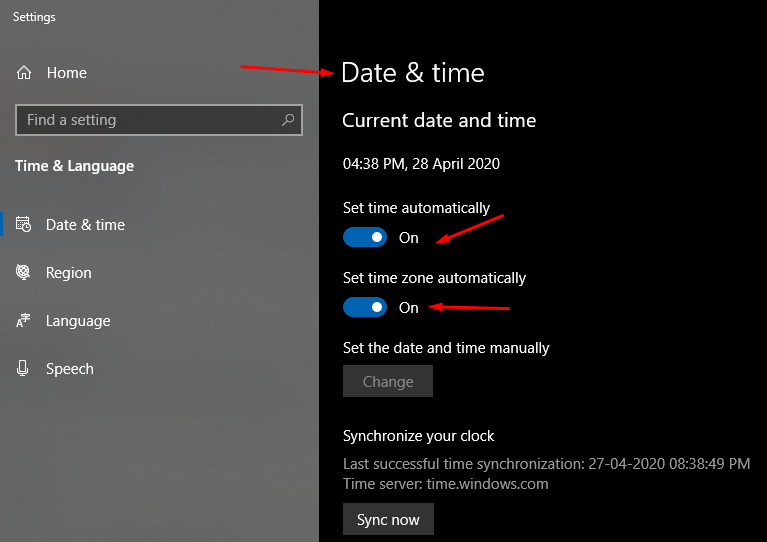This screenshot has height=542, width=767.
Task: Focus the Find a setting search field
Action: coord(150,120)
